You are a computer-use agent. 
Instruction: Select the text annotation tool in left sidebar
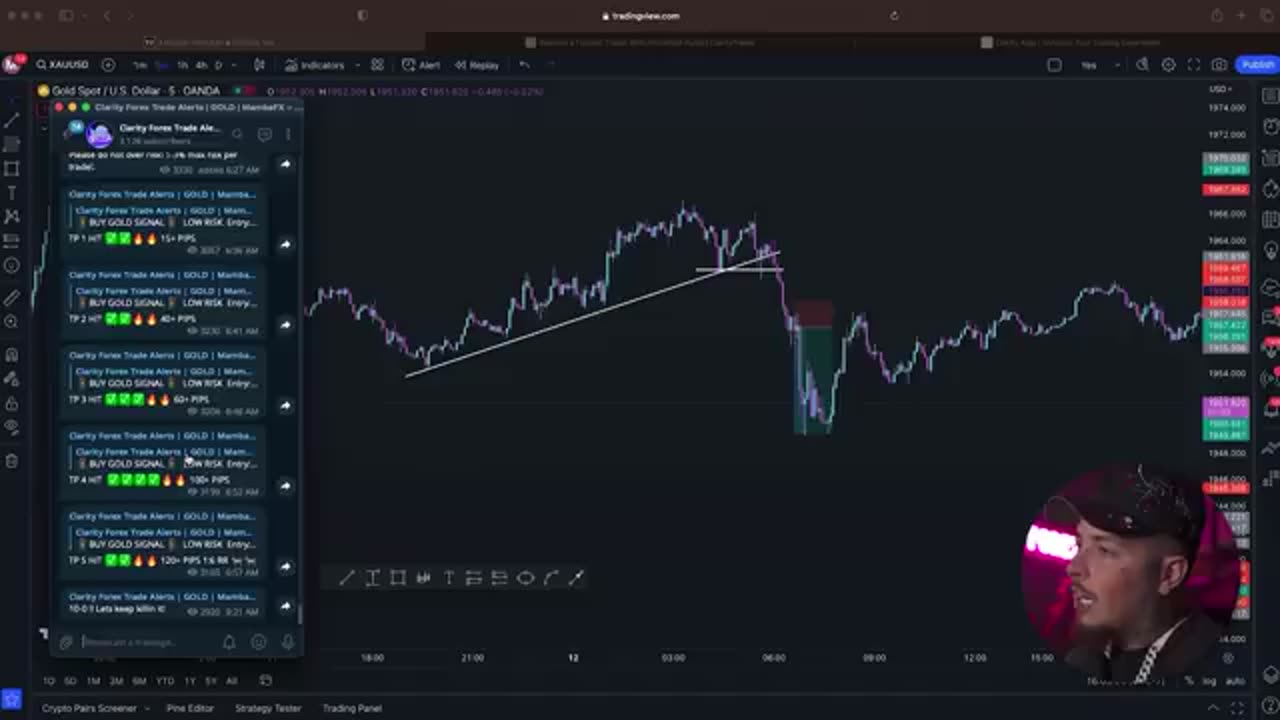pyautogui.click(x=12, y=192)
